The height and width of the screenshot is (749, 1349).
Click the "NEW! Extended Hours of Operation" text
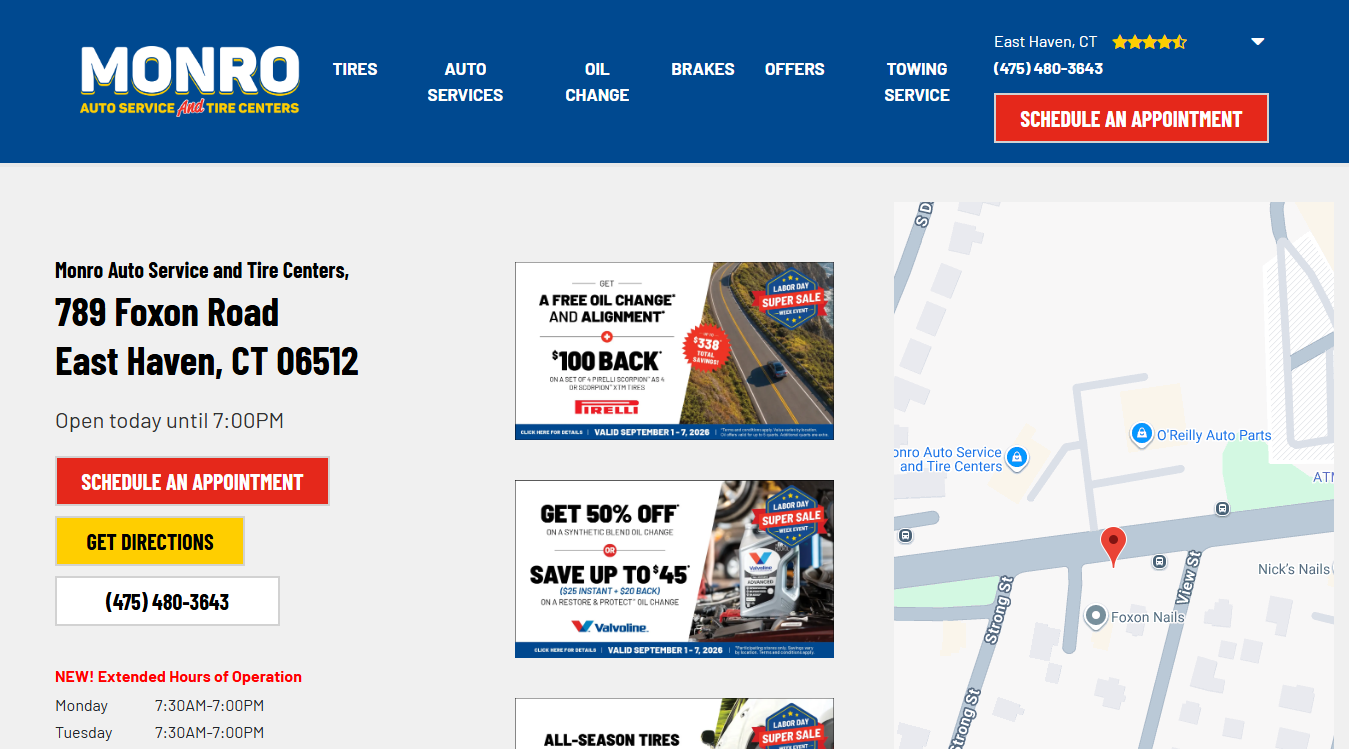tap(178, 677)
